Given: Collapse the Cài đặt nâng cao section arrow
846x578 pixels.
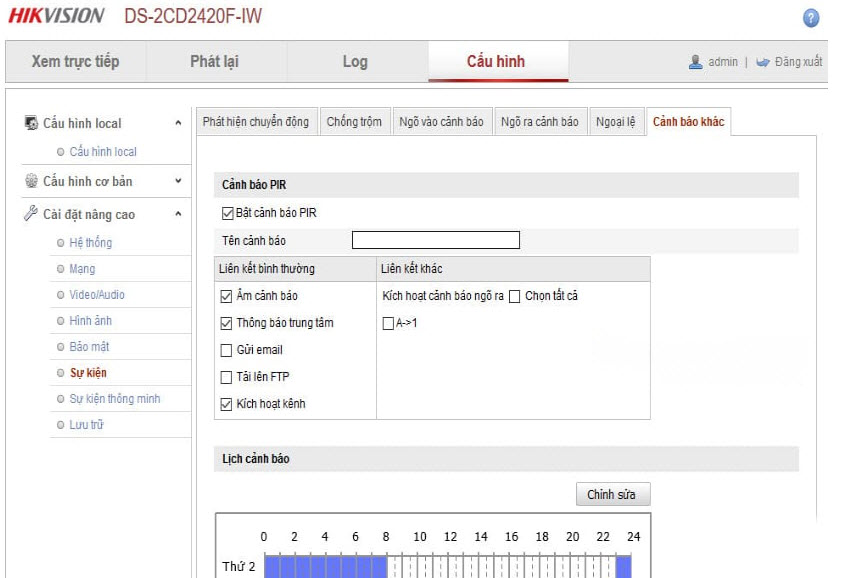Looking at the screenshot, I should [178, 214].
